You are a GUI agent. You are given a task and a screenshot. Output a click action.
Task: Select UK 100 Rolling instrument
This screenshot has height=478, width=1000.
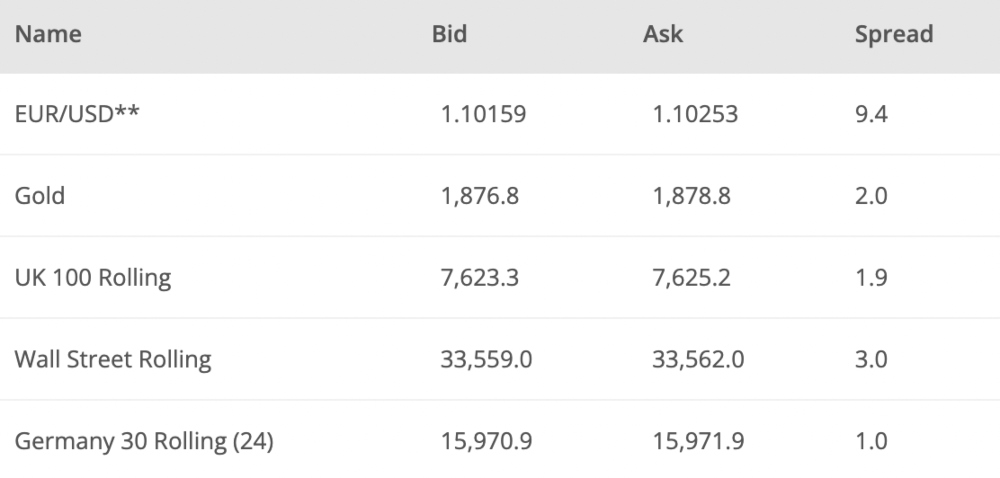click(x=93, y=278)
